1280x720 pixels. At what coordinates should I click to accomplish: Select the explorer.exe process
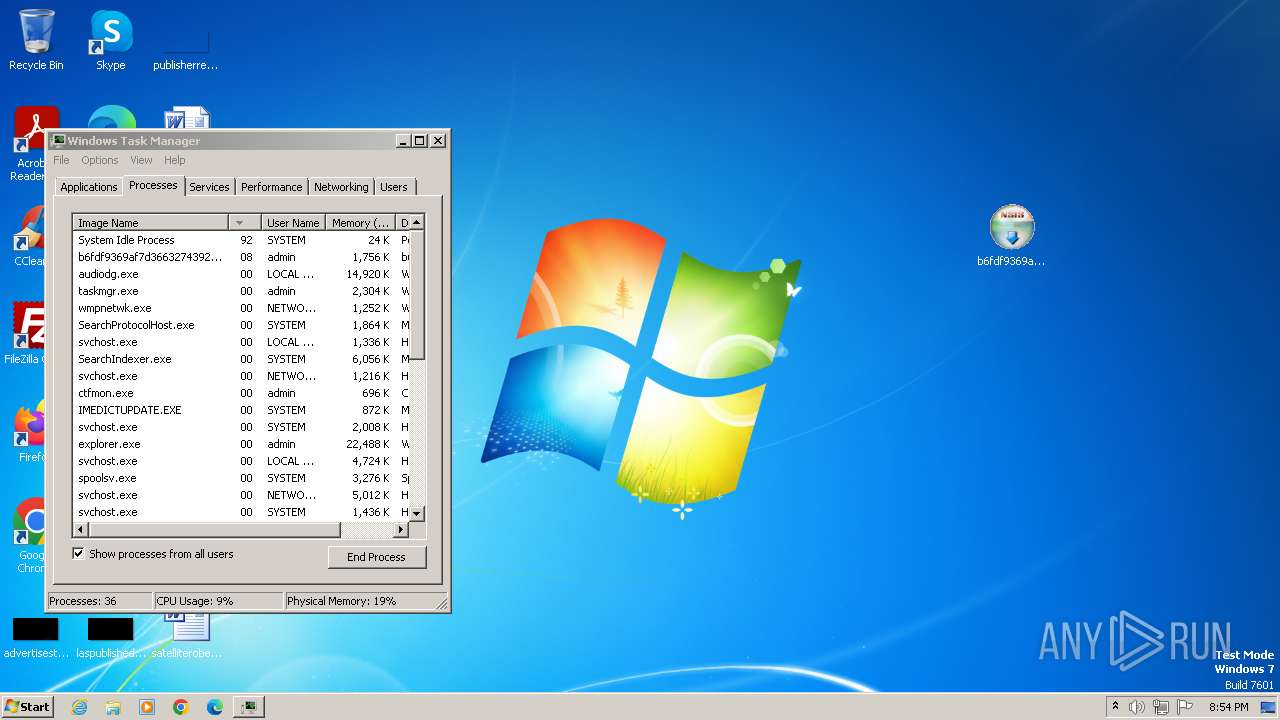[241, 444]
